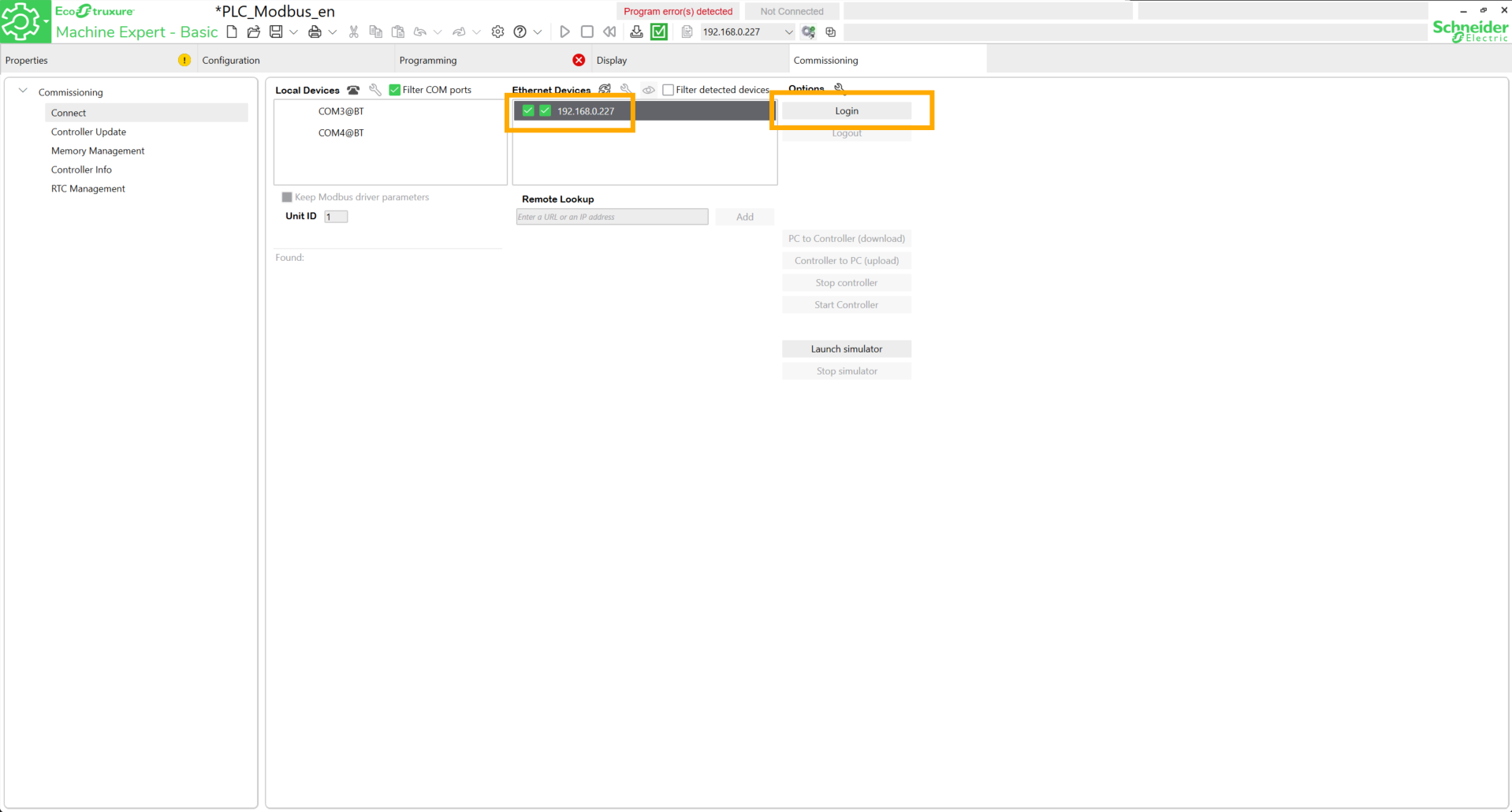
Task: Click the Launch simulator button
Action: (x=846, y=348)
